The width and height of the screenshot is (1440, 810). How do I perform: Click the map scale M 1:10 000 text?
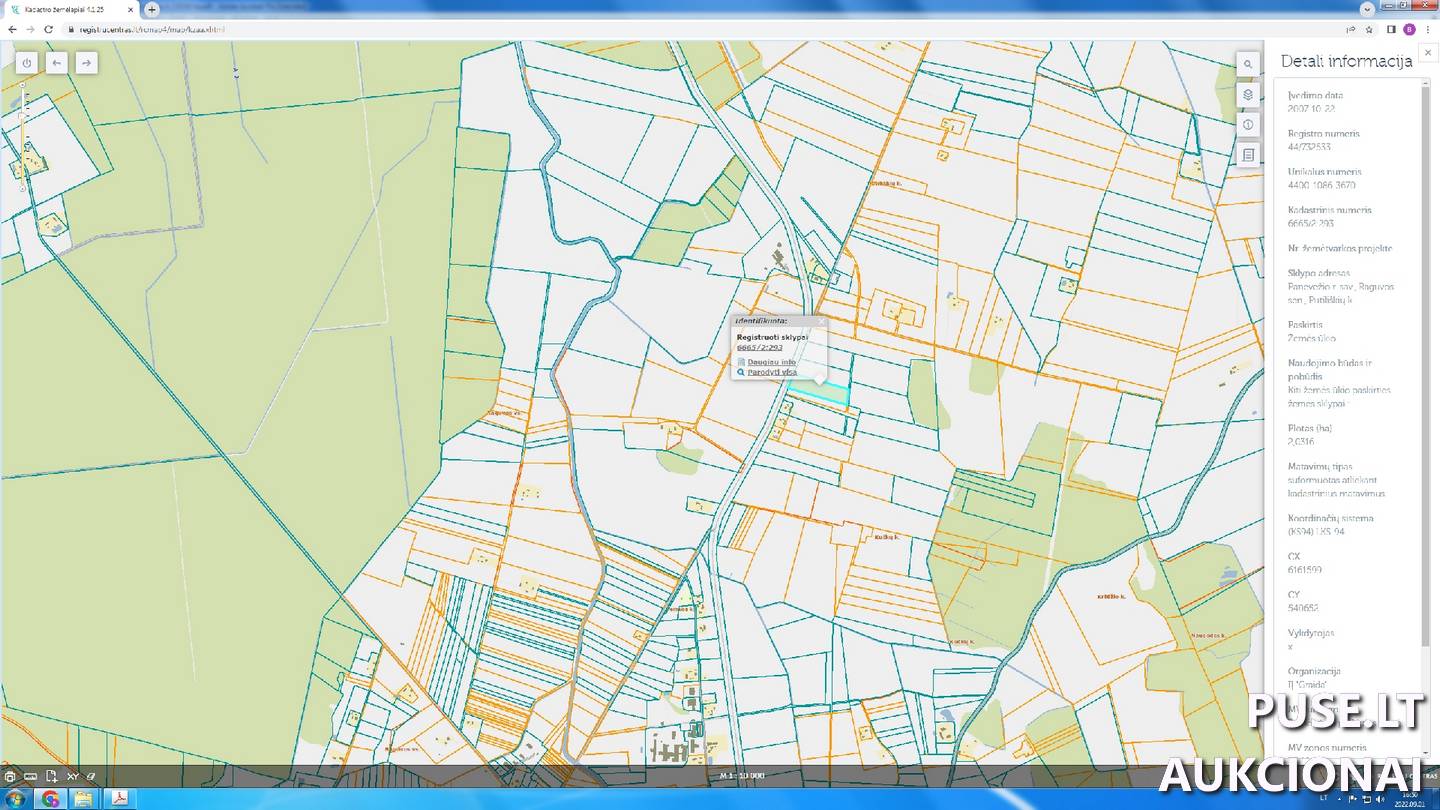pyautogui.click(x=742, y=776)
